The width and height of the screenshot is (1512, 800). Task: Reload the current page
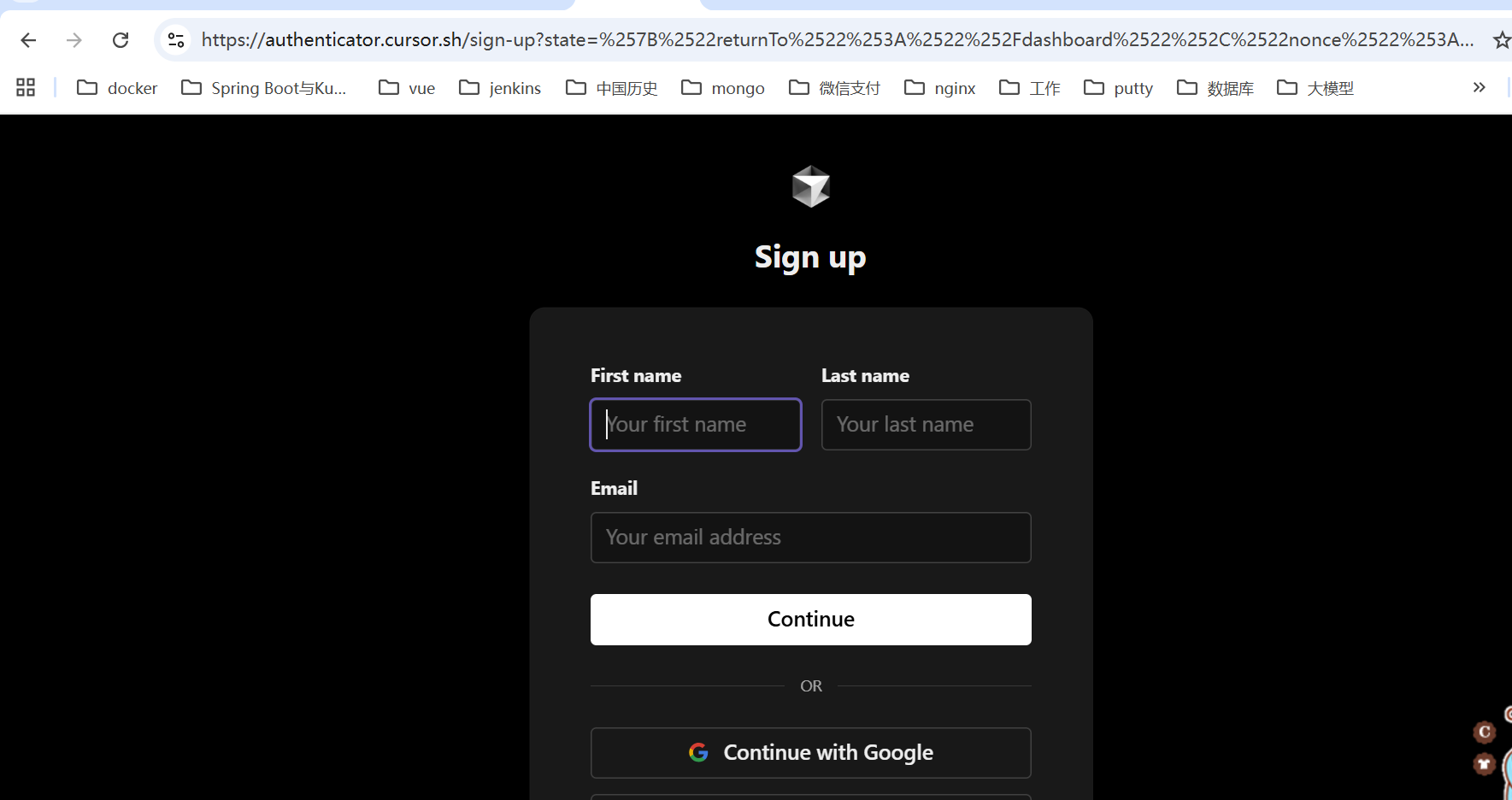tap(121, 40)
